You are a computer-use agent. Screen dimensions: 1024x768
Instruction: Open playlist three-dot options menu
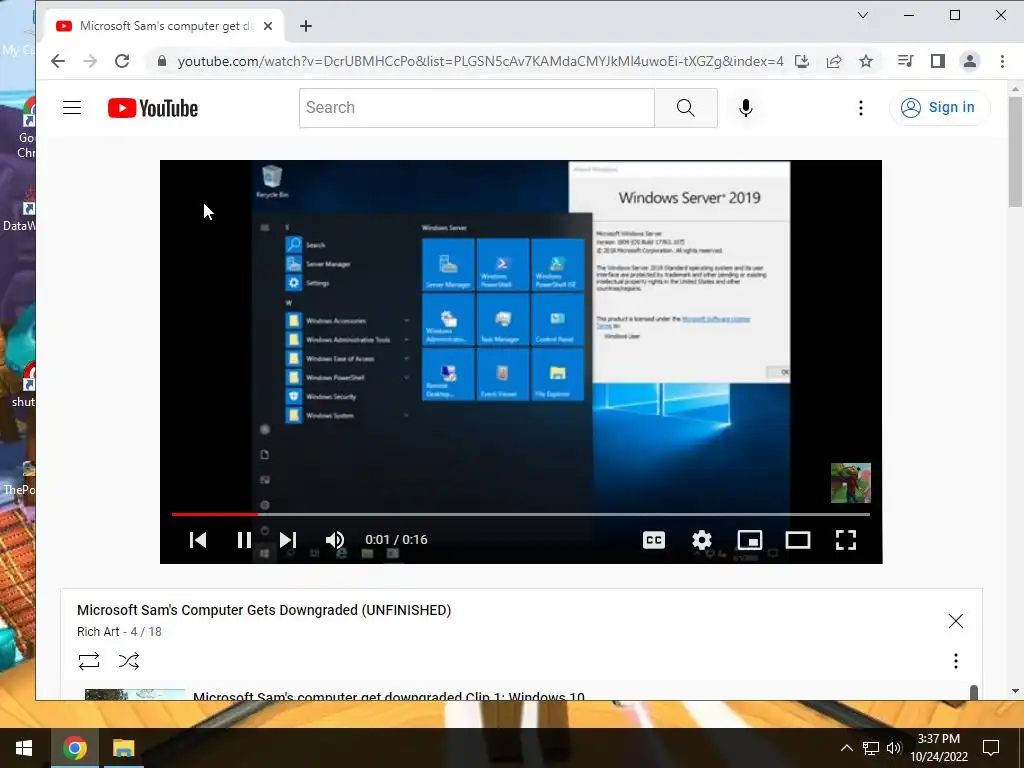pos(955,661)
